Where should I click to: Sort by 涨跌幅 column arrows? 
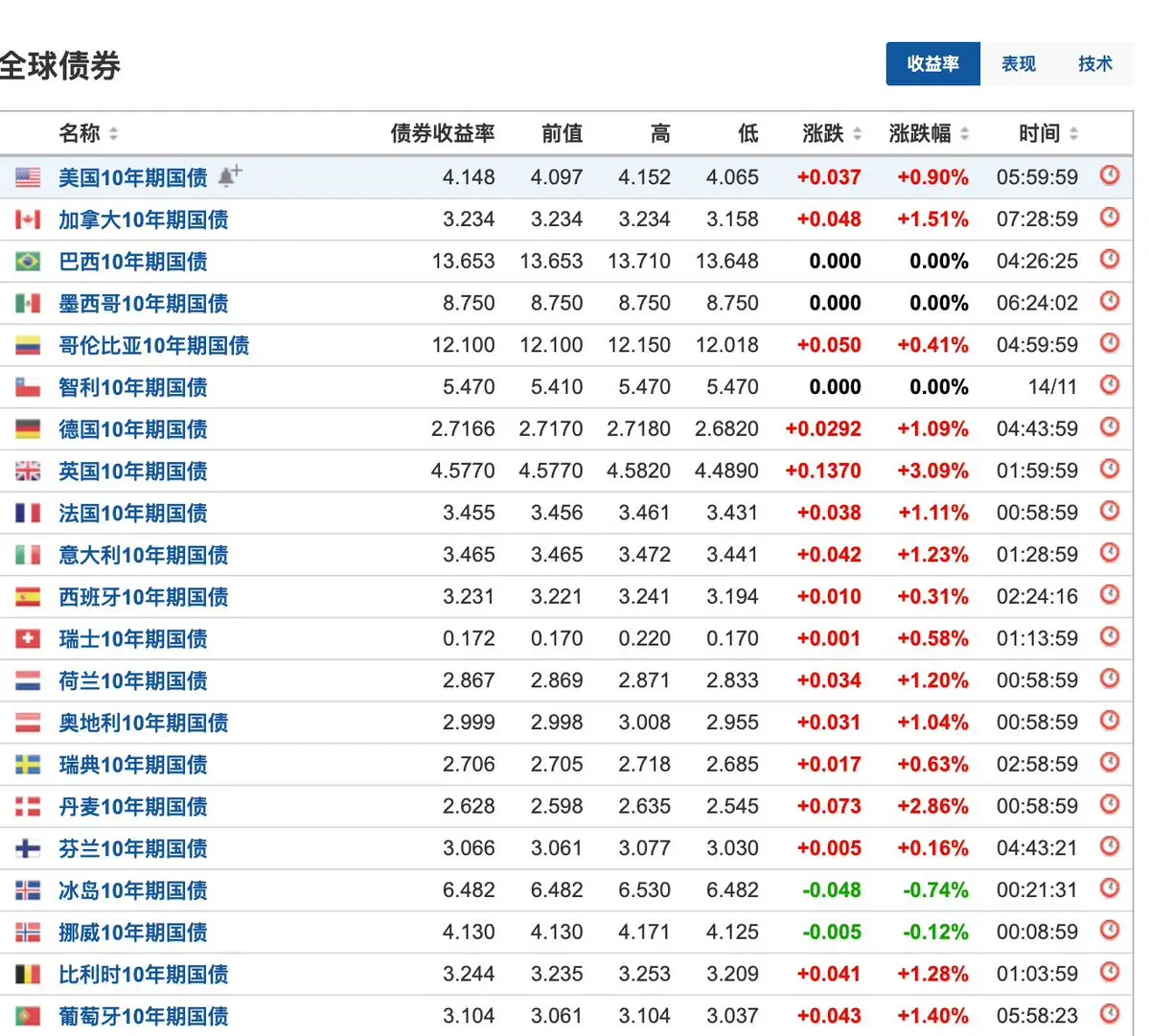964,133
